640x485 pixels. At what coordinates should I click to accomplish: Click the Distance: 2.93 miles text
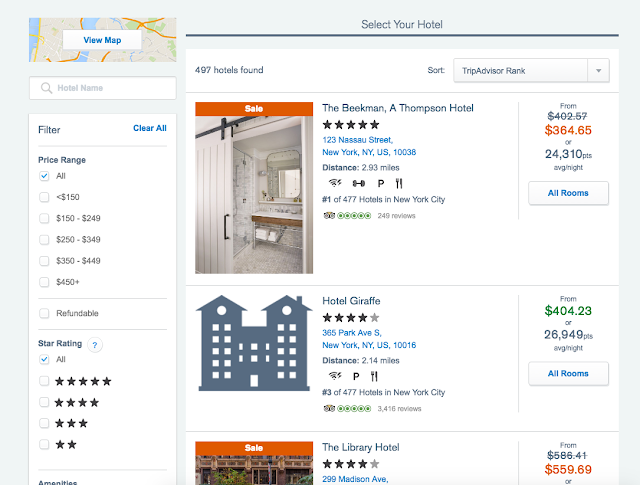point(361,168)
